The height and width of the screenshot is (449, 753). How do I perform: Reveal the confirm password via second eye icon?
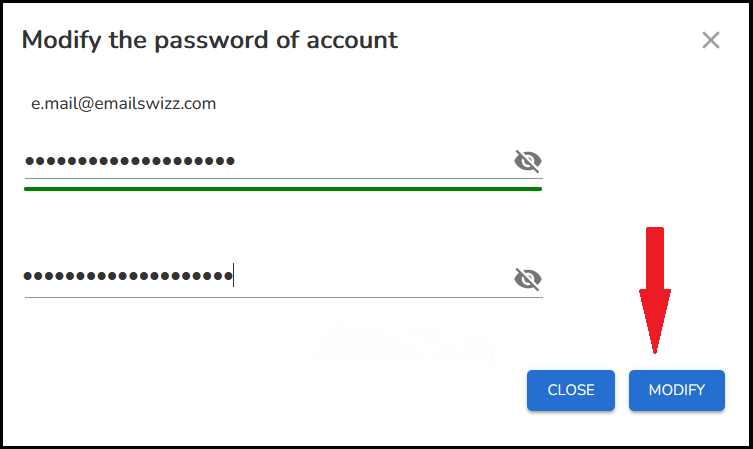click(x=528, y=279)
